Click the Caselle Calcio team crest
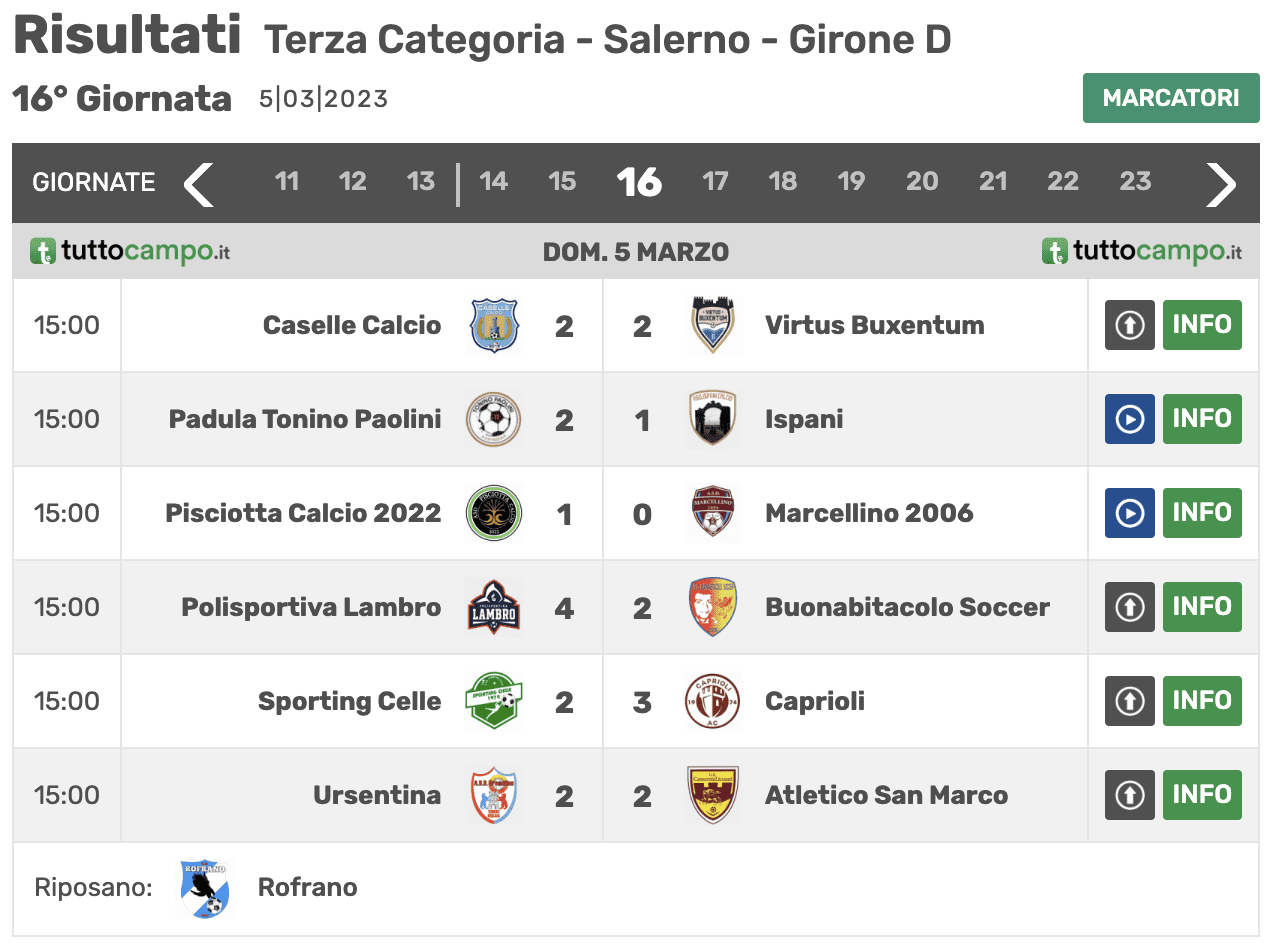Viewport: 1278px width, 952px height. (494, 325)
